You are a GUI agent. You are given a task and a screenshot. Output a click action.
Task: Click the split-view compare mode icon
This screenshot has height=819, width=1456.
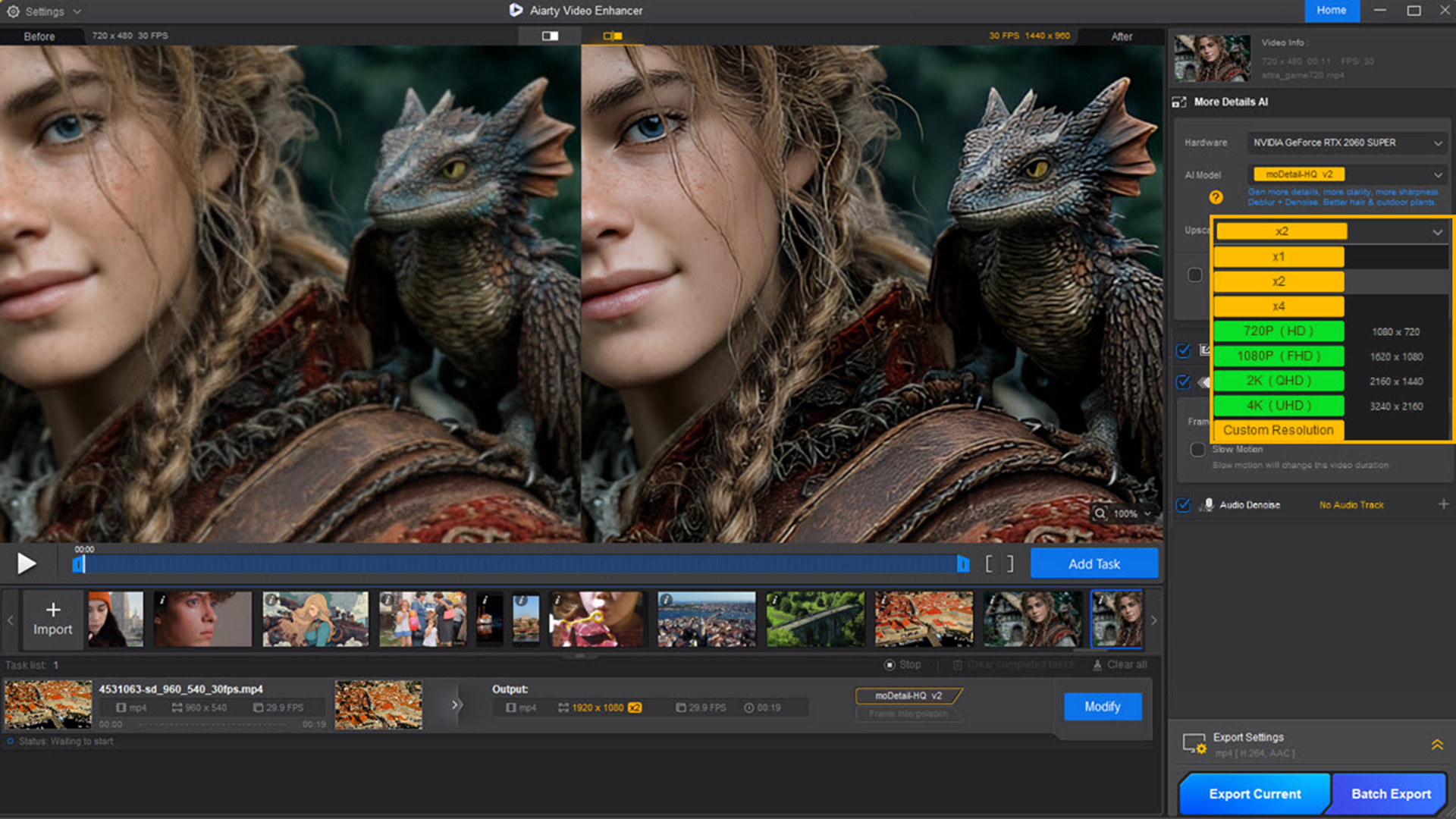612,36
